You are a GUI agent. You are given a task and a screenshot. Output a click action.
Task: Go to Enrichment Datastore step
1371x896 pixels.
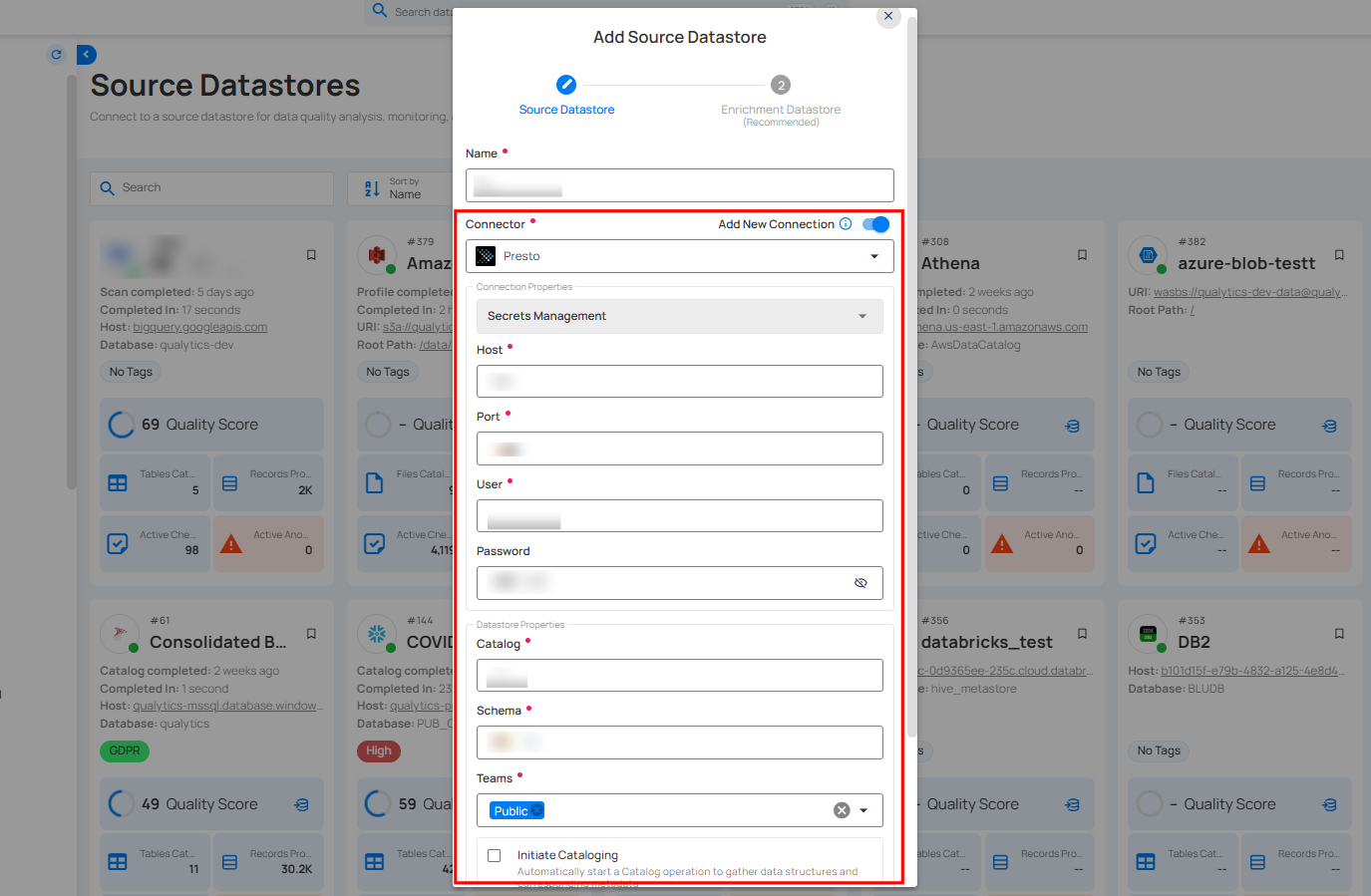(x=781, y=86)
